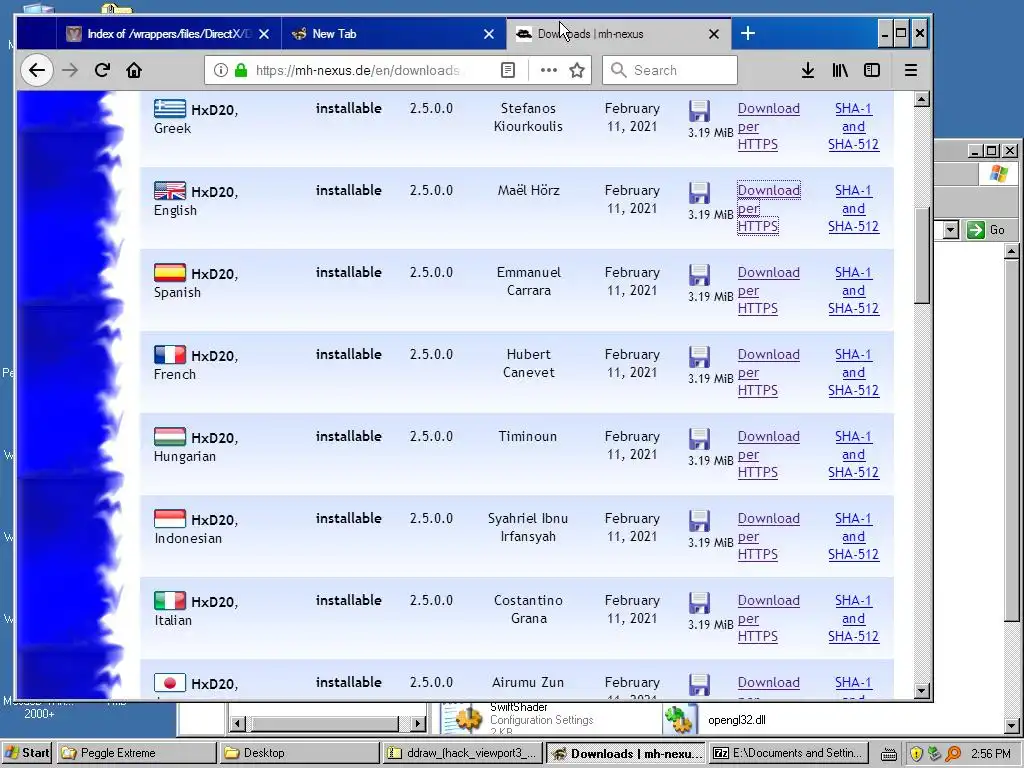The image size is (1024, 768).
Task: Open address dropdown in background Explorer window
Action: point(950,230)
